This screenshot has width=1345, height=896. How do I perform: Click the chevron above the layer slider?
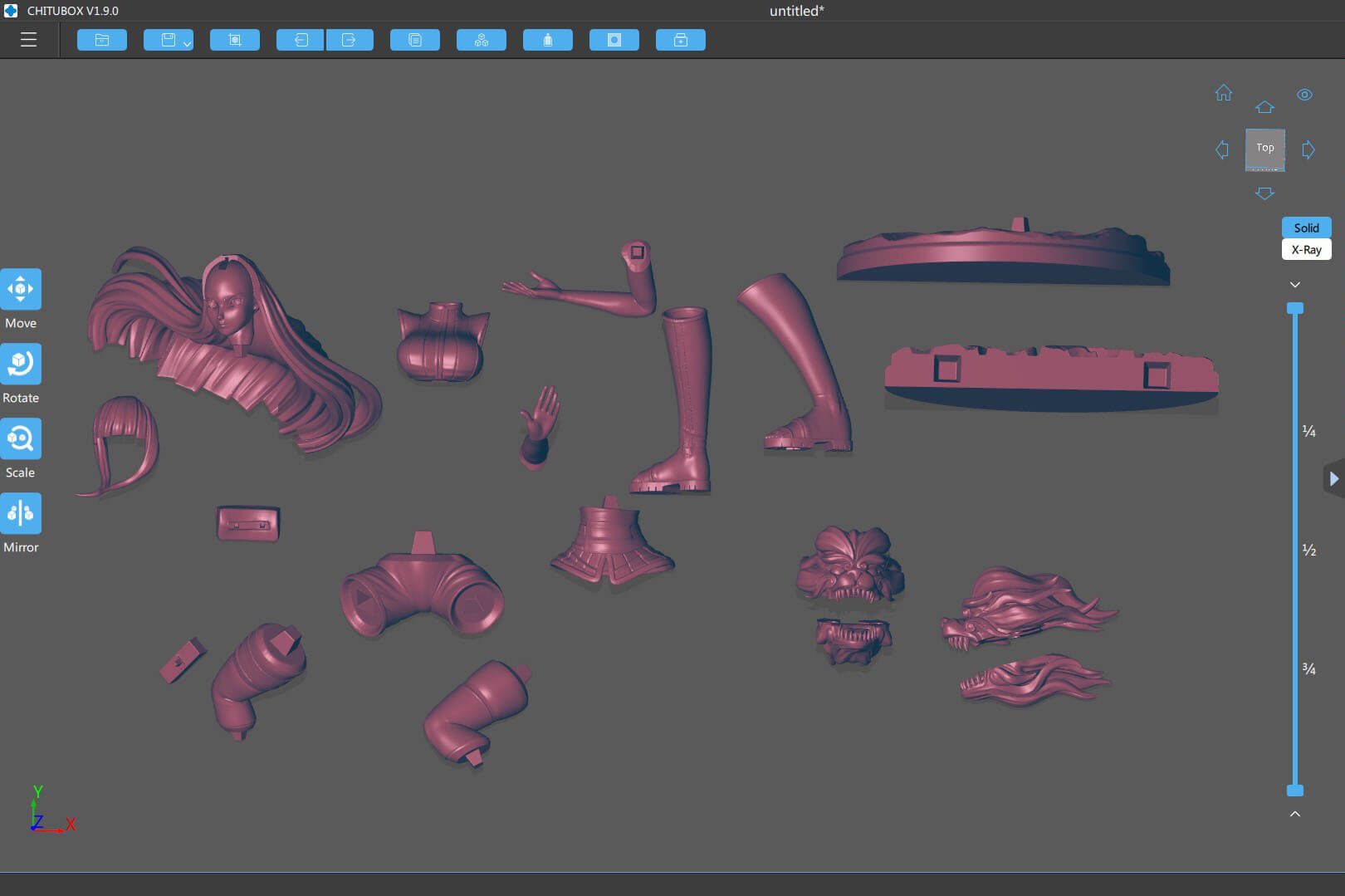click(1295, 284)
